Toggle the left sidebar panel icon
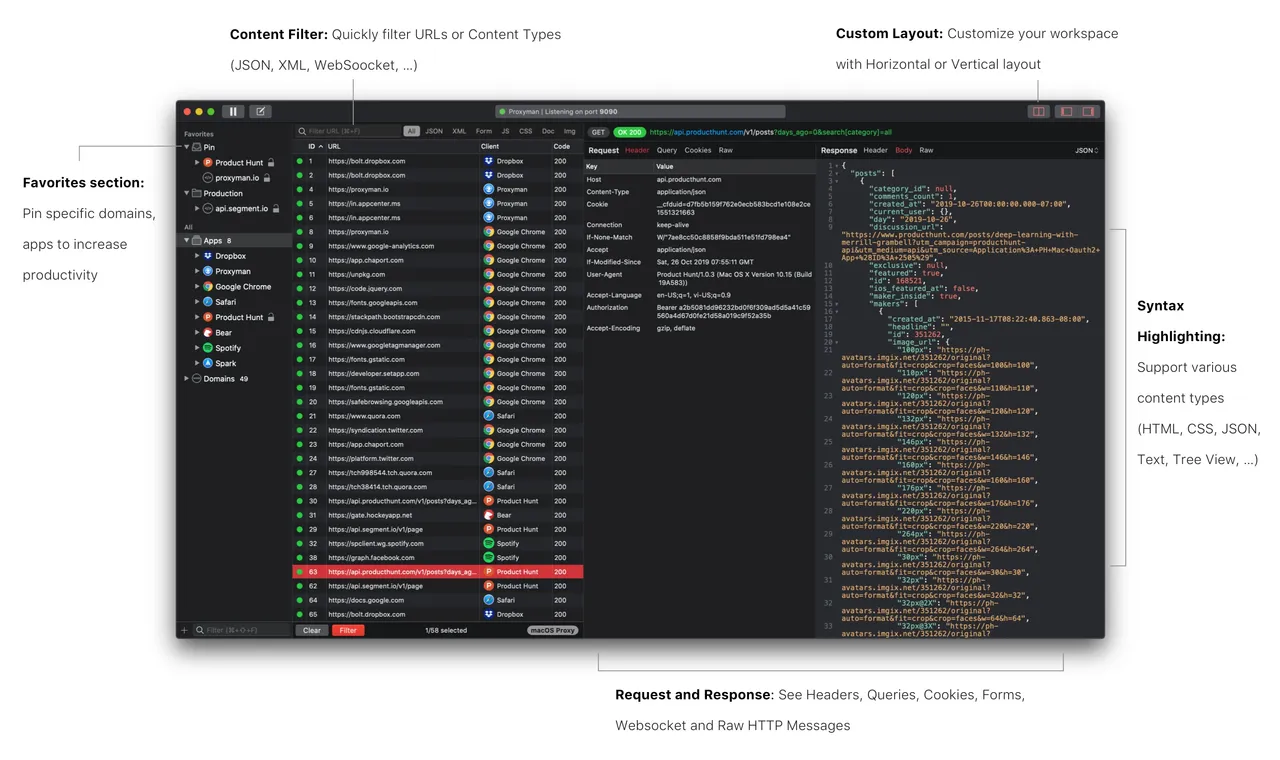This screenshot has width=1280, height=760. tap(1066, 112)
